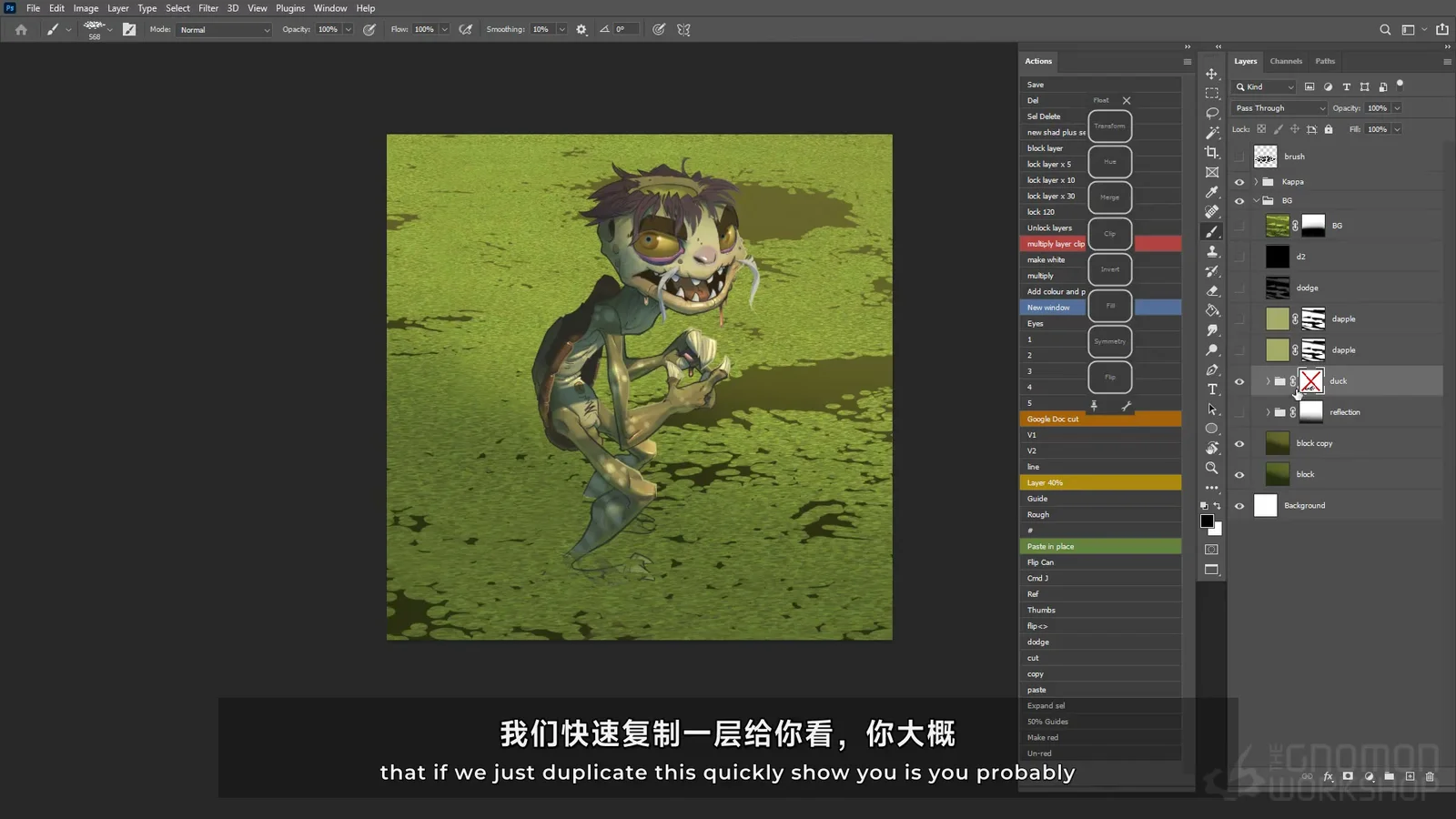
Task: Select the Brush tool in toolbar
Action: click(x=1211, y=232)
